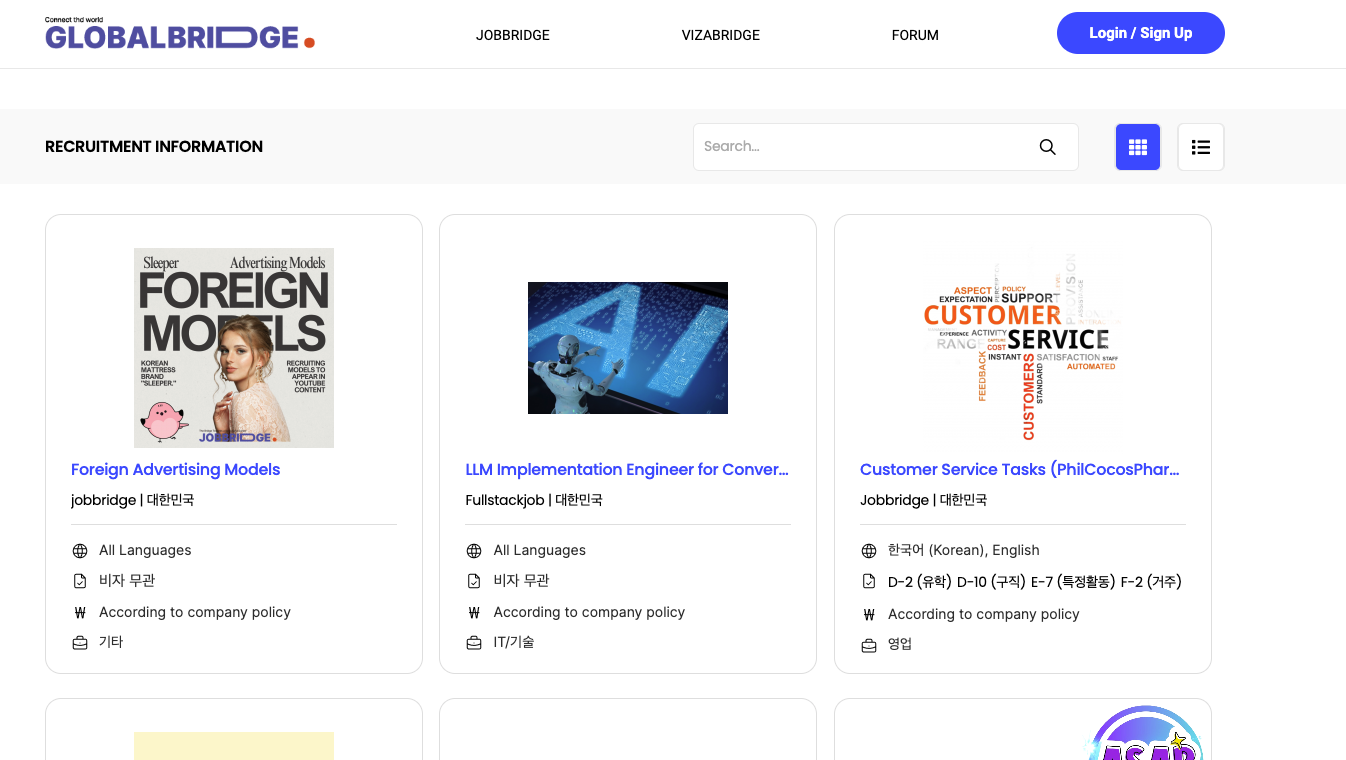
Task: Click the Customer Service word cloud image
Action: (x=1023, y=348)
